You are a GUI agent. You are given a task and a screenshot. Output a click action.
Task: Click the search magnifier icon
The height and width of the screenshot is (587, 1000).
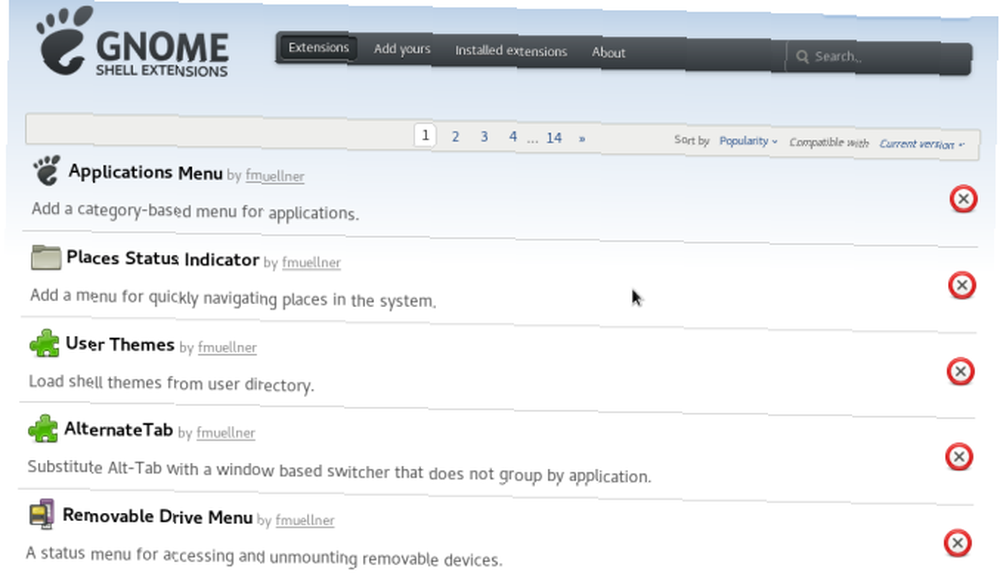[802, 57]
